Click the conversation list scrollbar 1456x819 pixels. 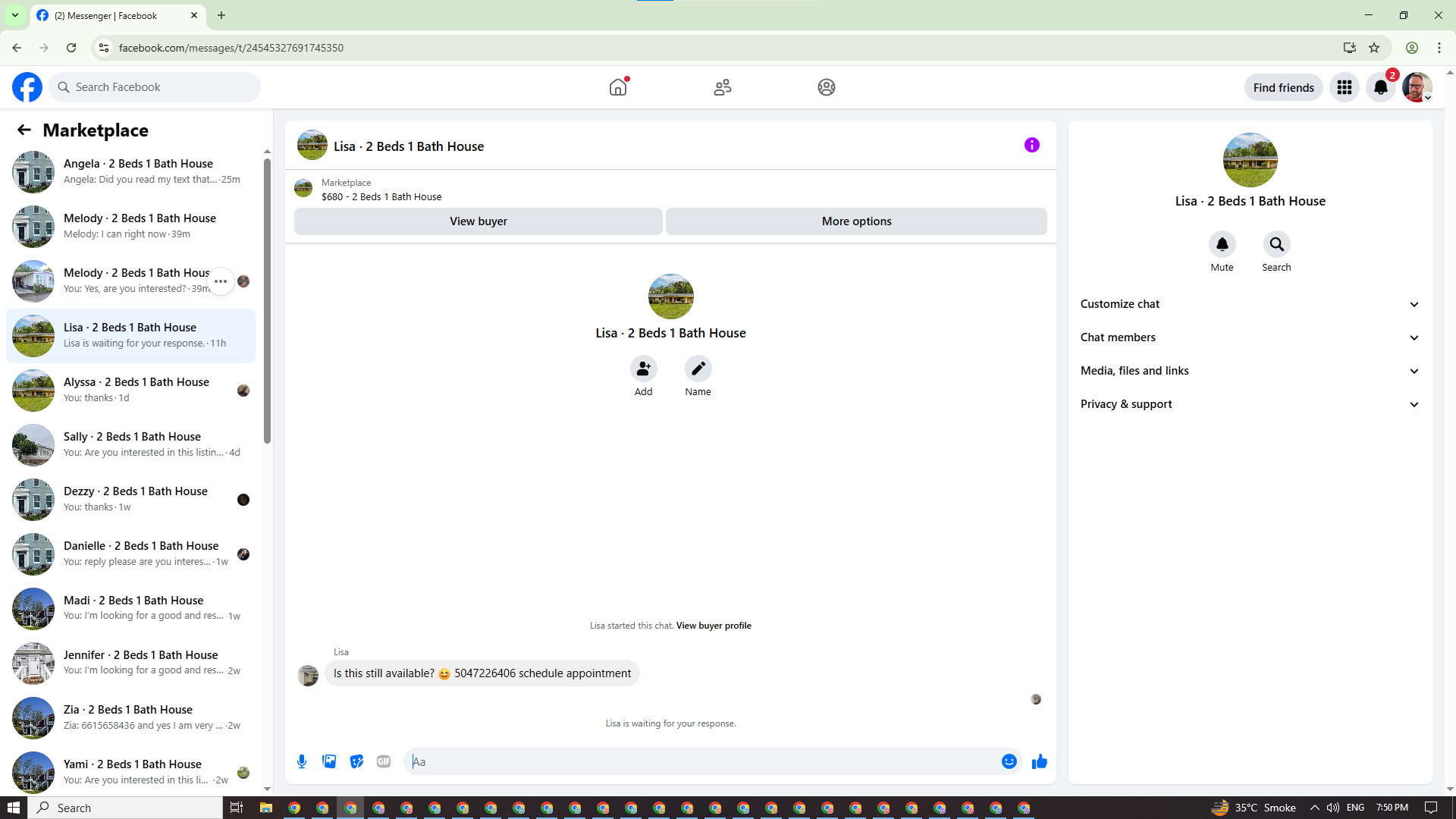point(267,300)
